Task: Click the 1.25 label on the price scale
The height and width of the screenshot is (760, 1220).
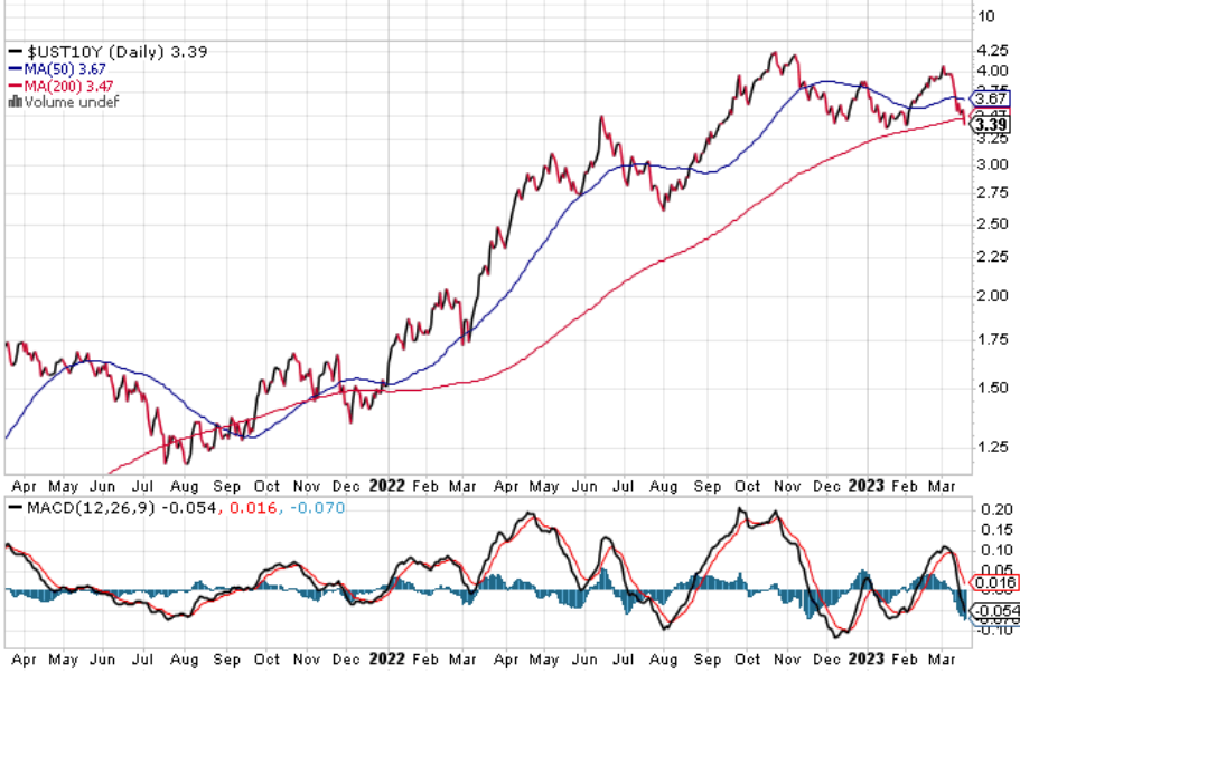Action: (x=991, y=447)
